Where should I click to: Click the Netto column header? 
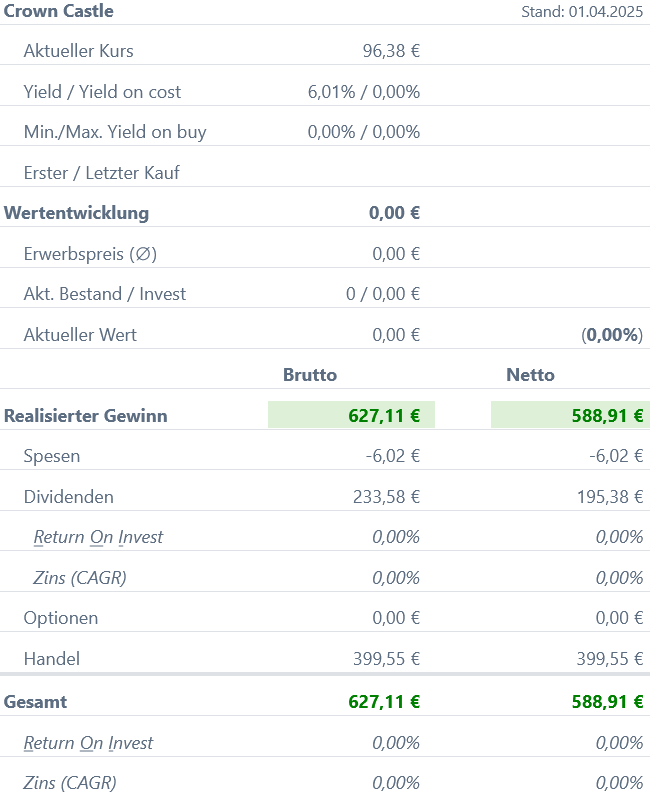[x=530, y=375]
